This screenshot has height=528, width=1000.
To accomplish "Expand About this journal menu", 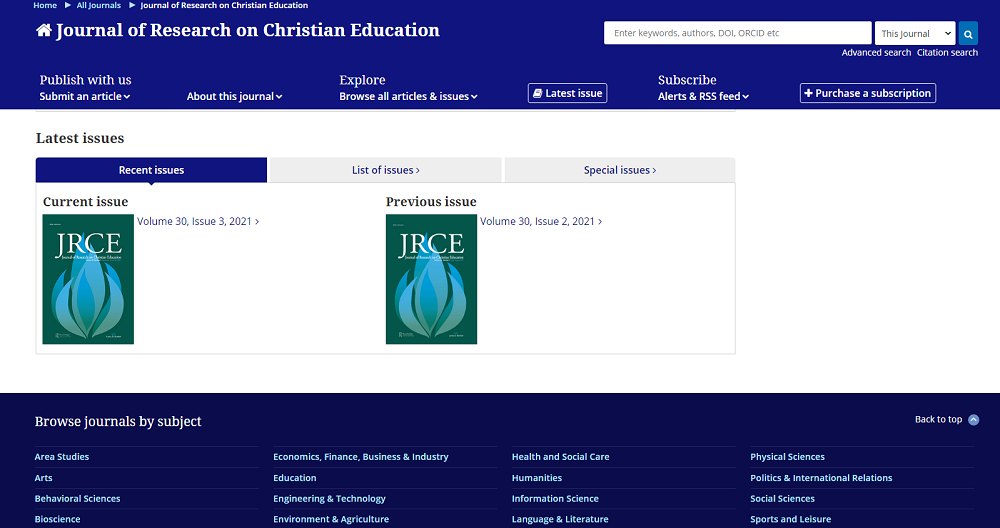I will tap(235, 96).
